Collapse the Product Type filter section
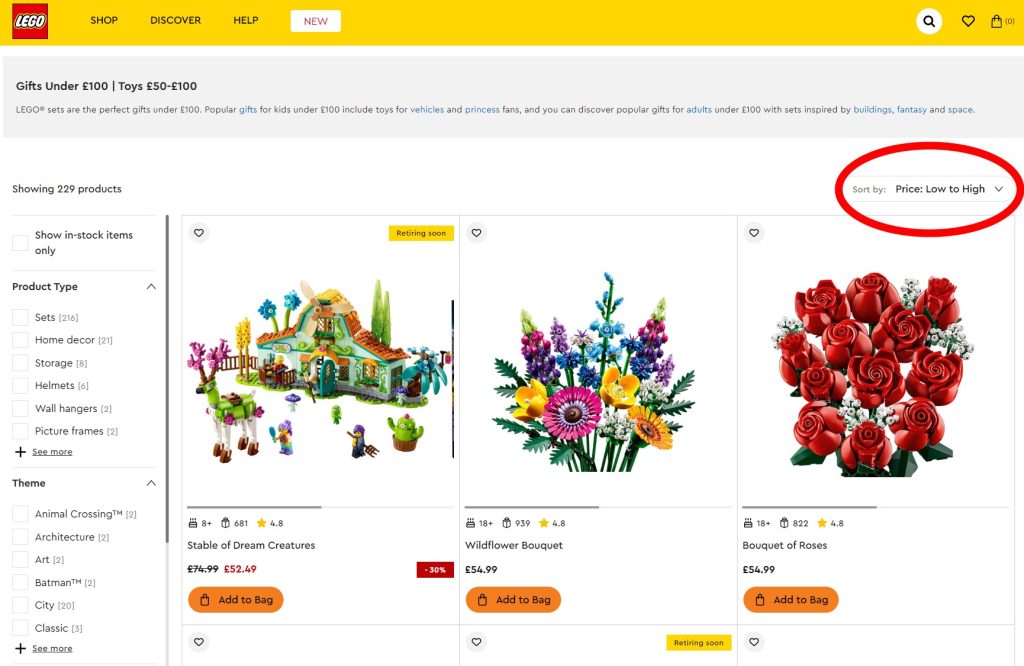 coord(151,287)
